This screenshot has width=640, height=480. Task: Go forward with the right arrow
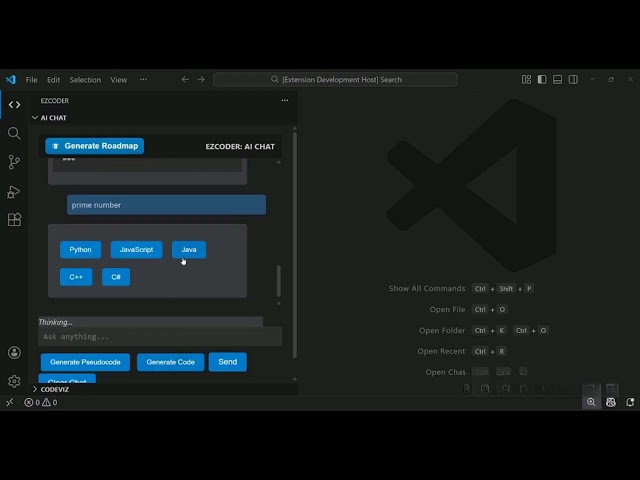pyautogui.click(x=201, y=80)
